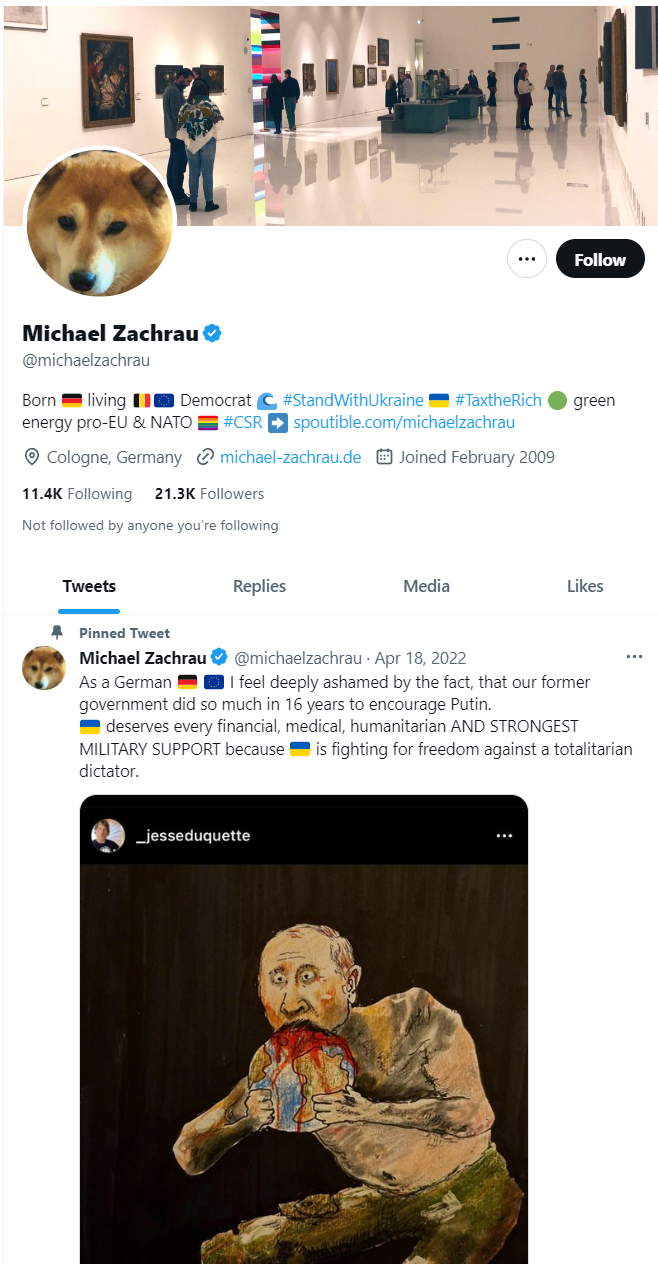Open the profile more options ellipsis button

pos(527,259)
